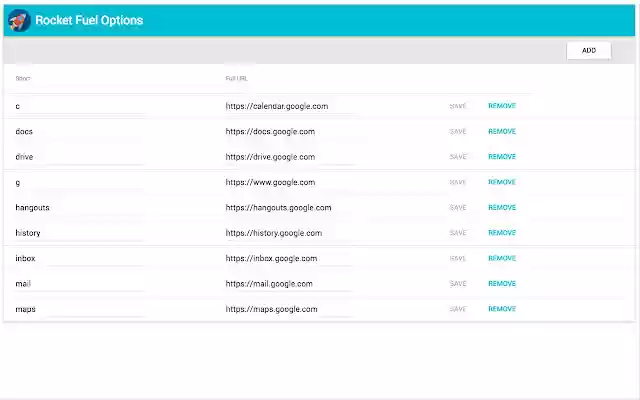
Task: Select the short name field 'history'
Action: [80, 233]
